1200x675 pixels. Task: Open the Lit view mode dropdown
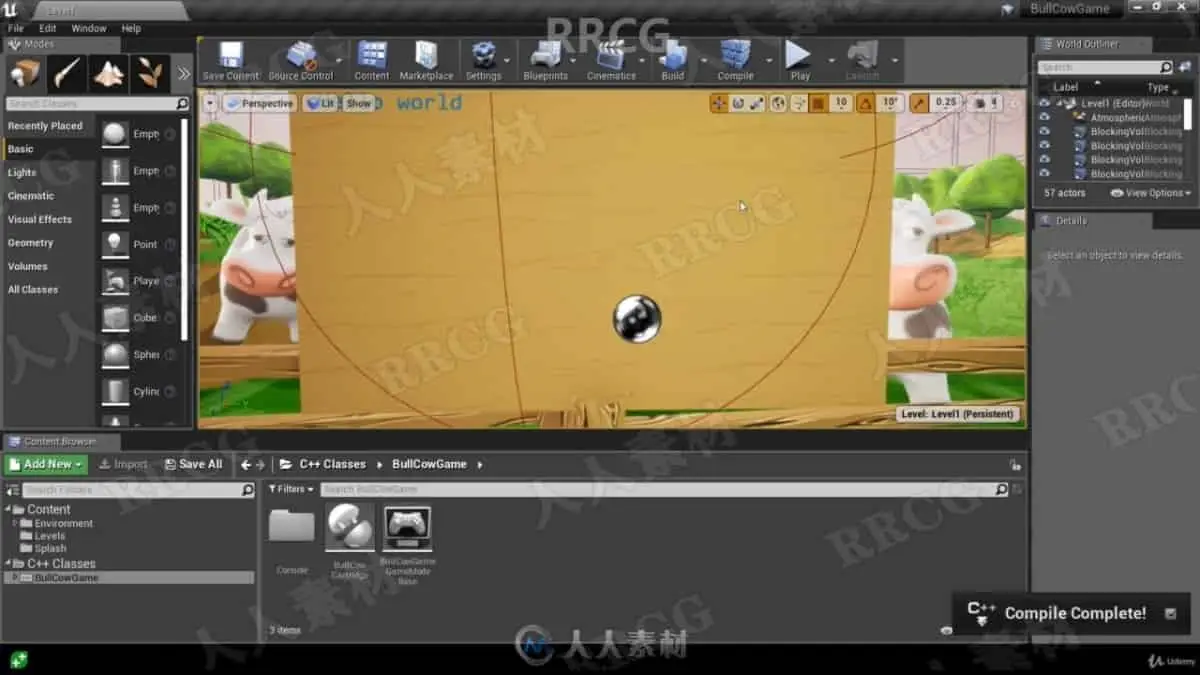click(x=322, y=103)
